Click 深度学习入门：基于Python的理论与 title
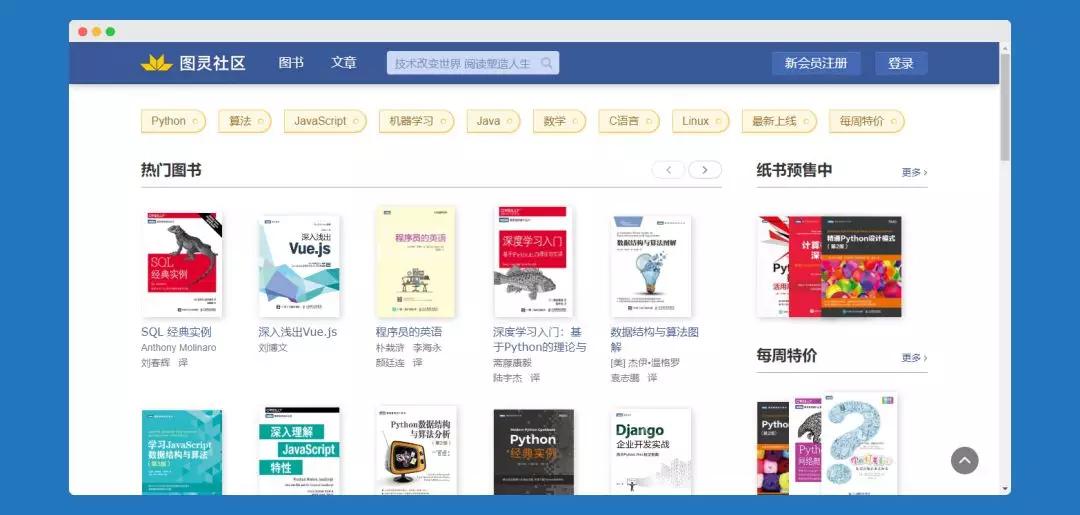The height and width of the screenshot is (515, 1080). tap(540, 339)
